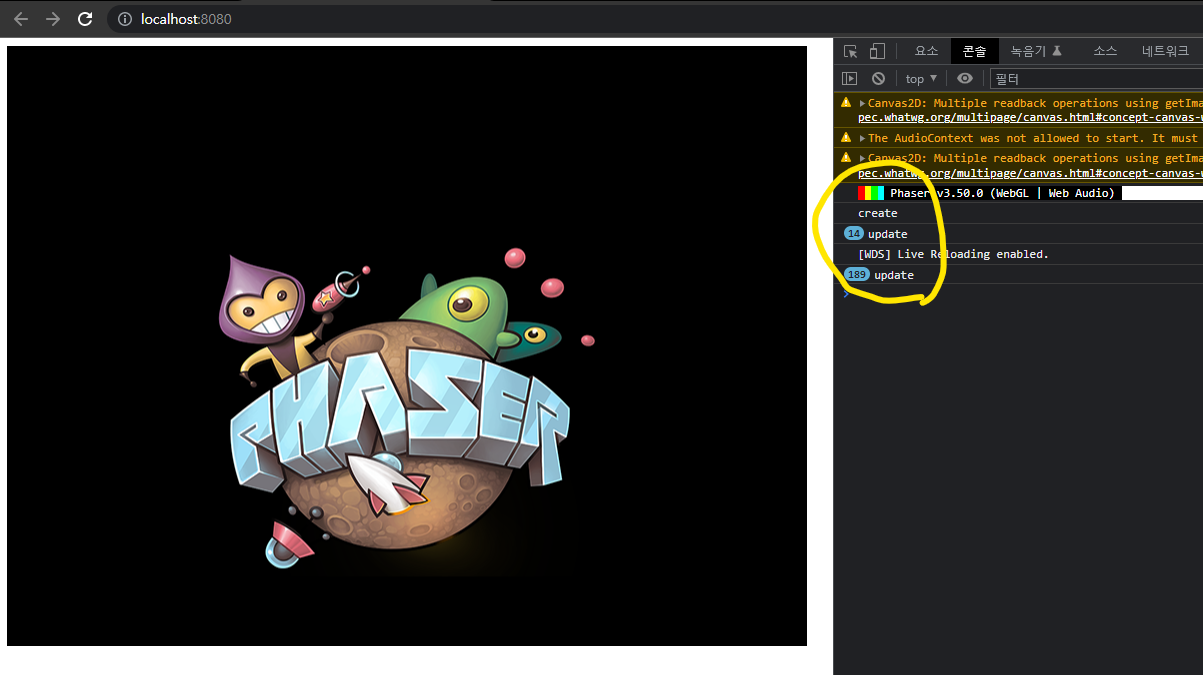The image size is (1203, 675).
Task: Select the create log entry
Action: click(x=1018, y=213)
